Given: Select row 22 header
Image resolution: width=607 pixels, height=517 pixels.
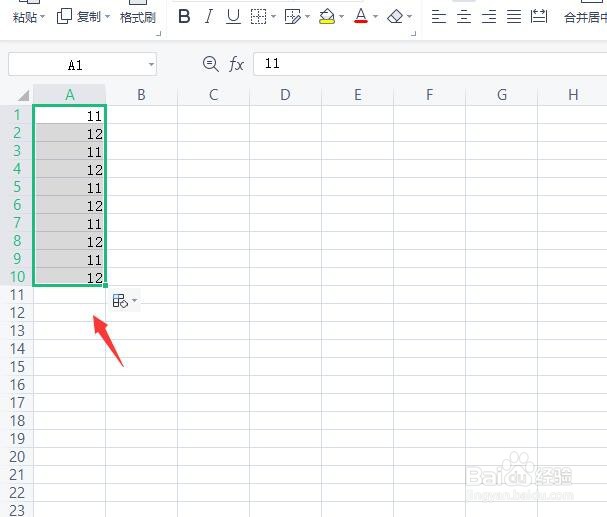Looking at the screenshot, I should (x=17, y=493).
